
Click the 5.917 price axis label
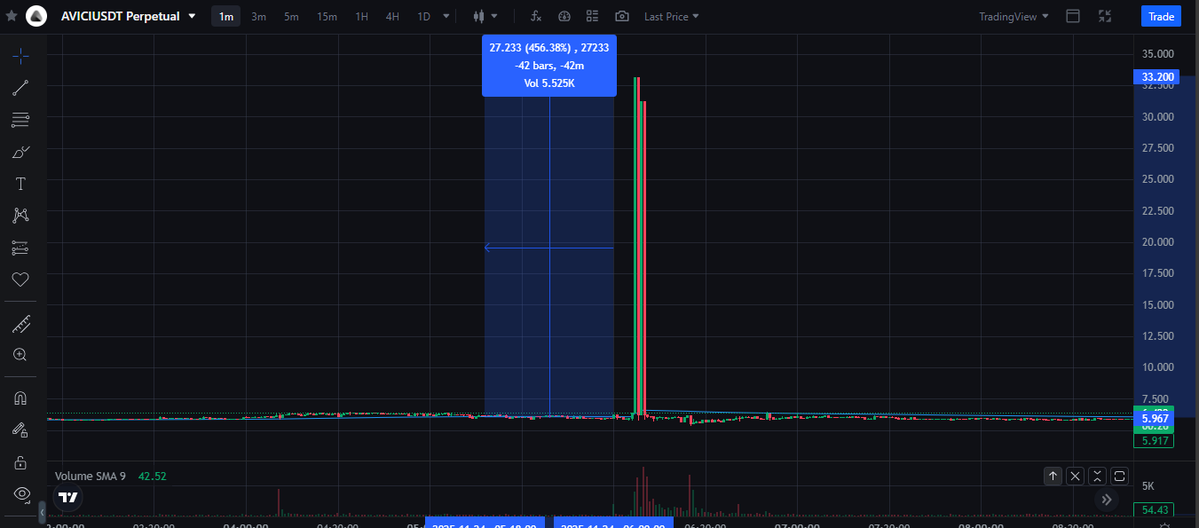click(x=1154, y=442)
